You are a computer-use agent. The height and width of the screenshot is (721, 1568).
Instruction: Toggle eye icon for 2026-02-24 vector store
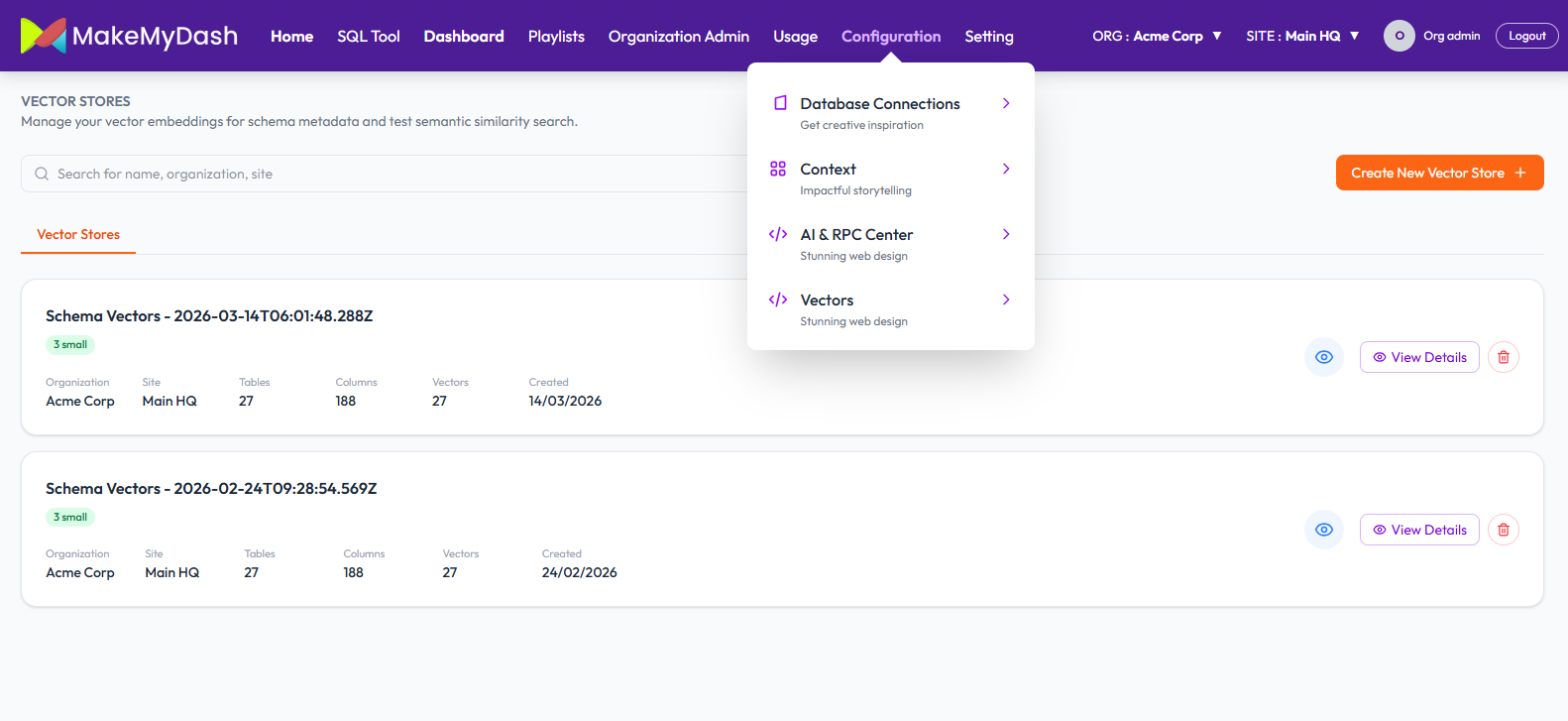pos(1323,530)
